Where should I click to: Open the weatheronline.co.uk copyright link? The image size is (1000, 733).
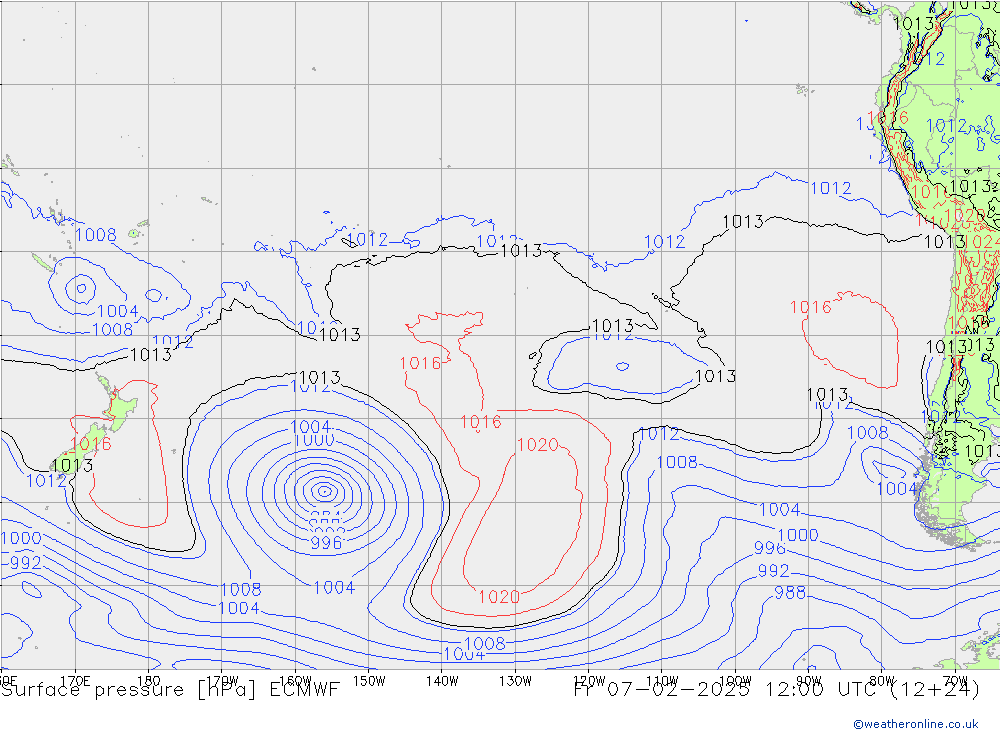click(916, 724)
